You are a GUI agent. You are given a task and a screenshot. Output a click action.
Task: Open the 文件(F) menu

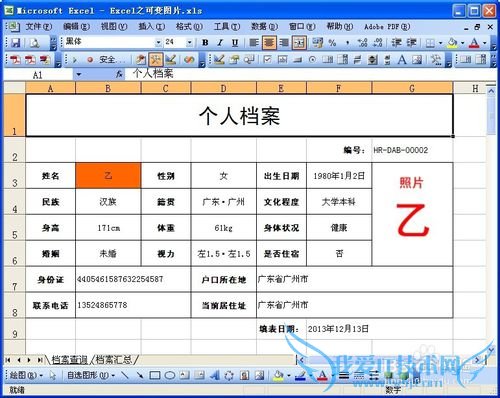coord(39,26)
